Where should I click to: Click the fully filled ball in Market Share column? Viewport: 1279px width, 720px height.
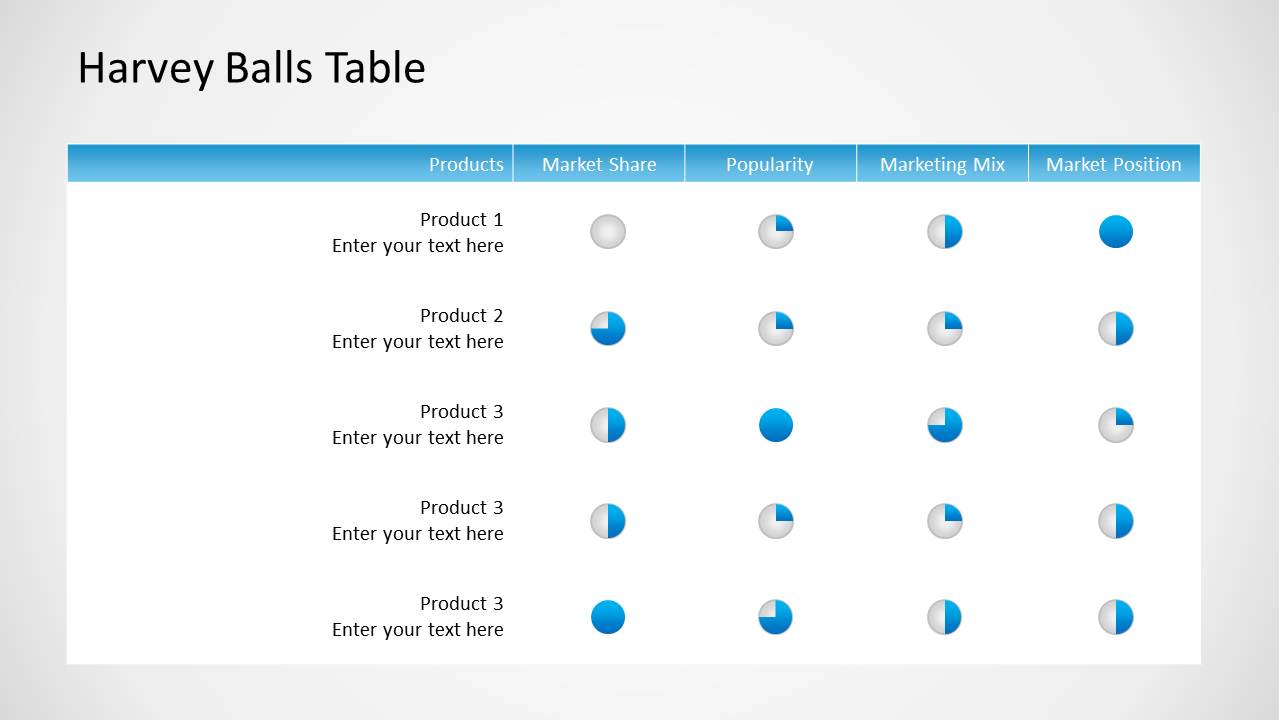coord(608,617)
